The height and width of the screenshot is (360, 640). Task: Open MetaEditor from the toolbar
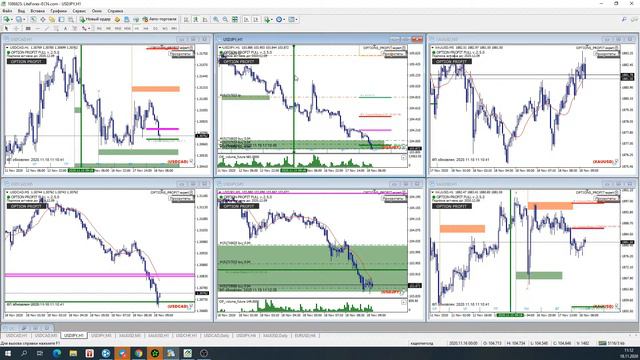coord(117,19)
